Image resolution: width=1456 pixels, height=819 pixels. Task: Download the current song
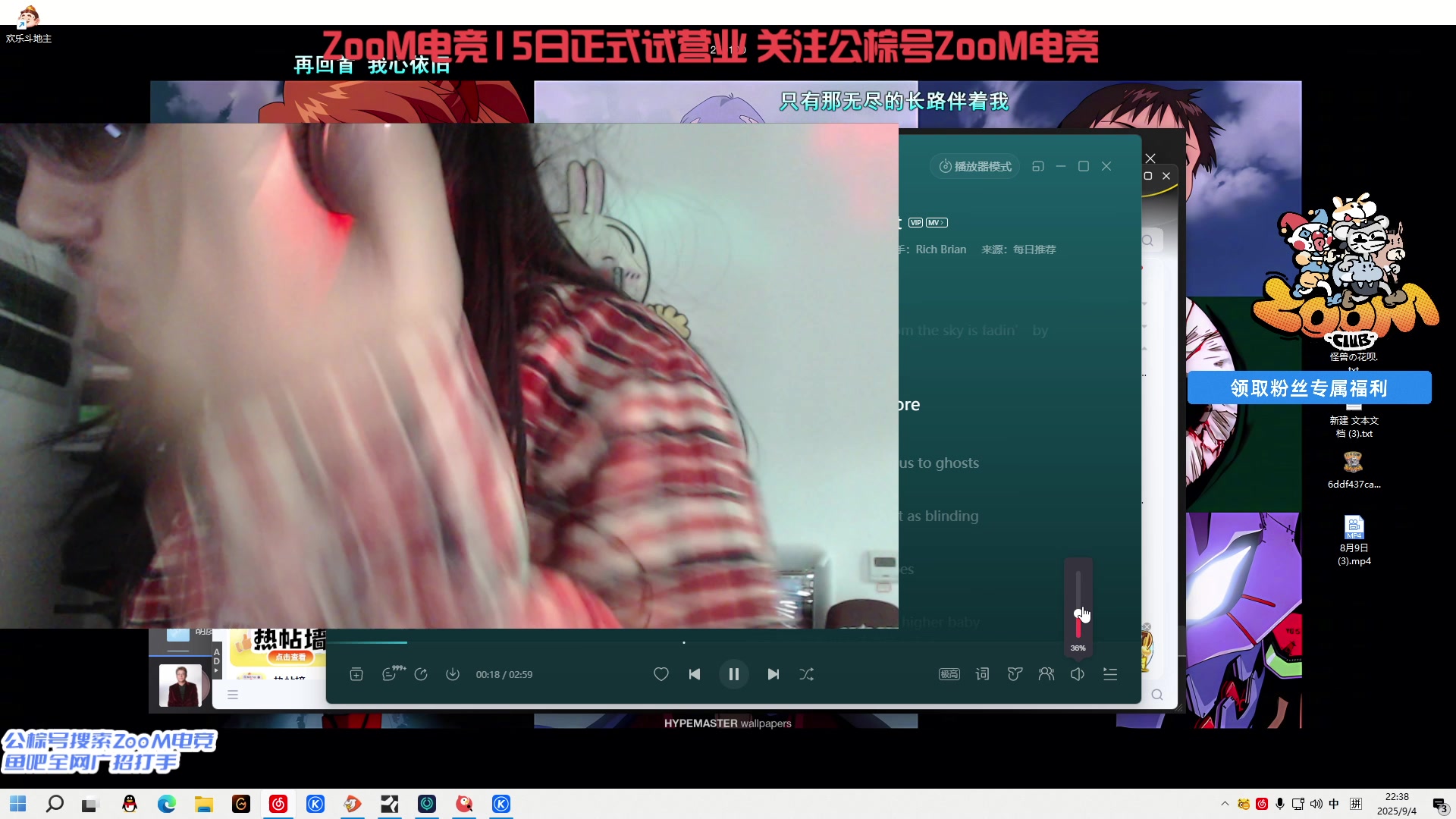tap(453, 674)
